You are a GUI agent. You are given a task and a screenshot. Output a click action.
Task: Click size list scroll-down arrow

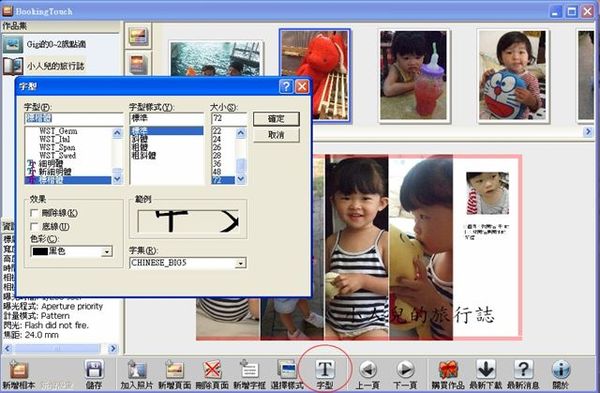click(x=241, y=179)
